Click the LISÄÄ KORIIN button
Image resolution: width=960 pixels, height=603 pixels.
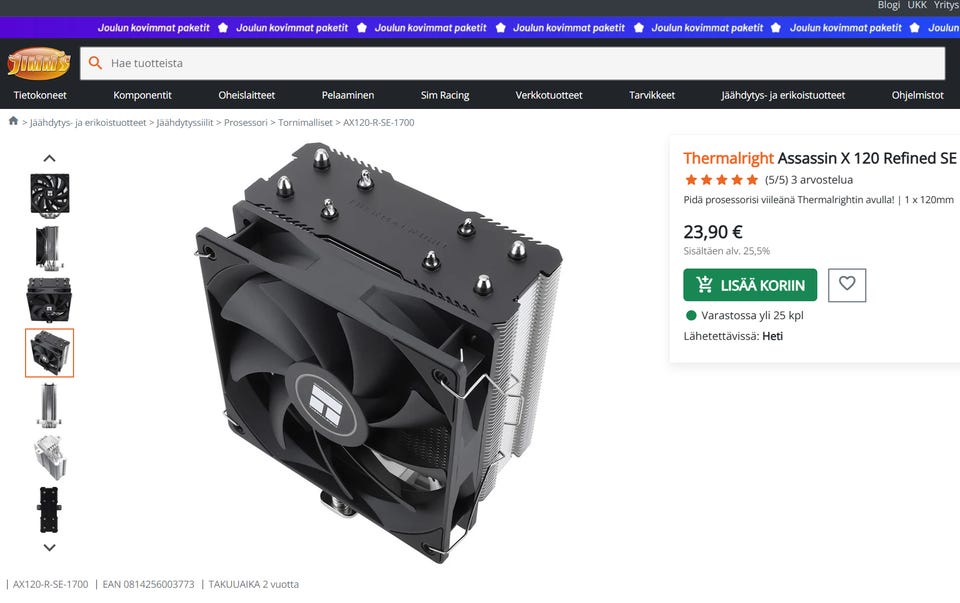point(750,285)
